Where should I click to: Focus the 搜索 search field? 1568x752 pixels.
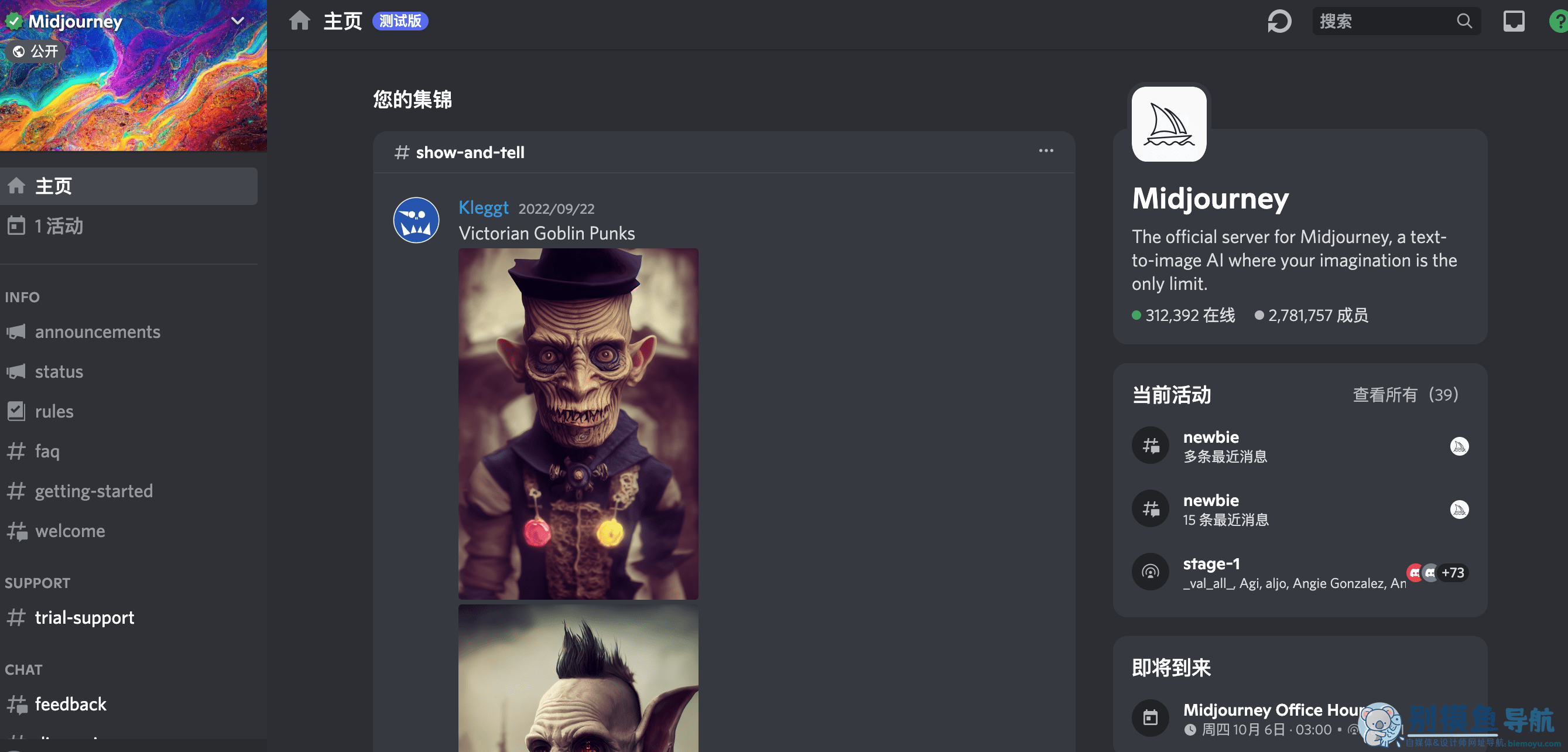1396,21
